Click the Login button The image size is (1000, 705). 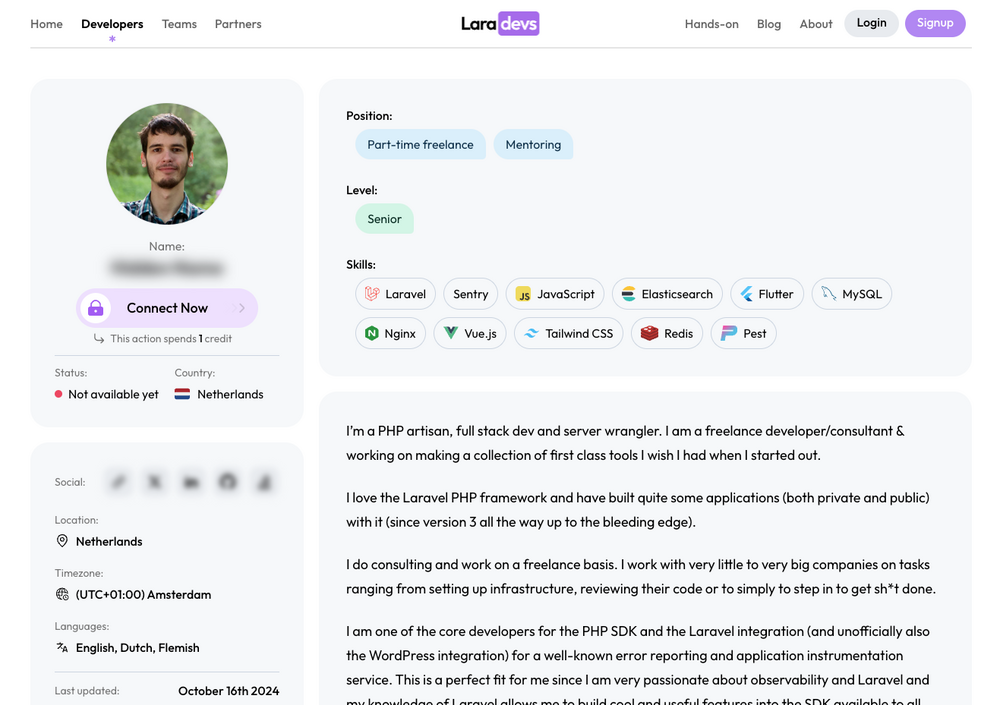click(x=871, y=24)
